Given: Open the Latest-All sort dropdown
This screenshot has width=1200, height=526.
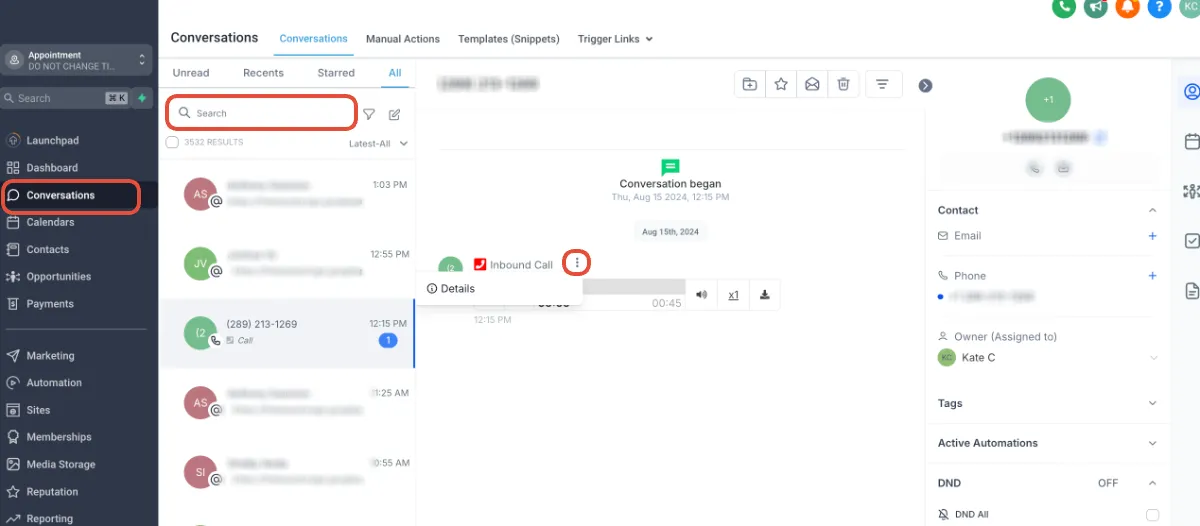Looking at the screenshot, I should 378,144.
